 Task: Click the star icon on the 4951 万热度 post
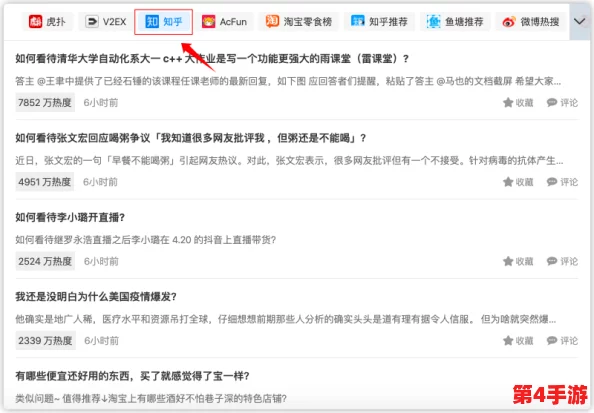click(508, 182)
